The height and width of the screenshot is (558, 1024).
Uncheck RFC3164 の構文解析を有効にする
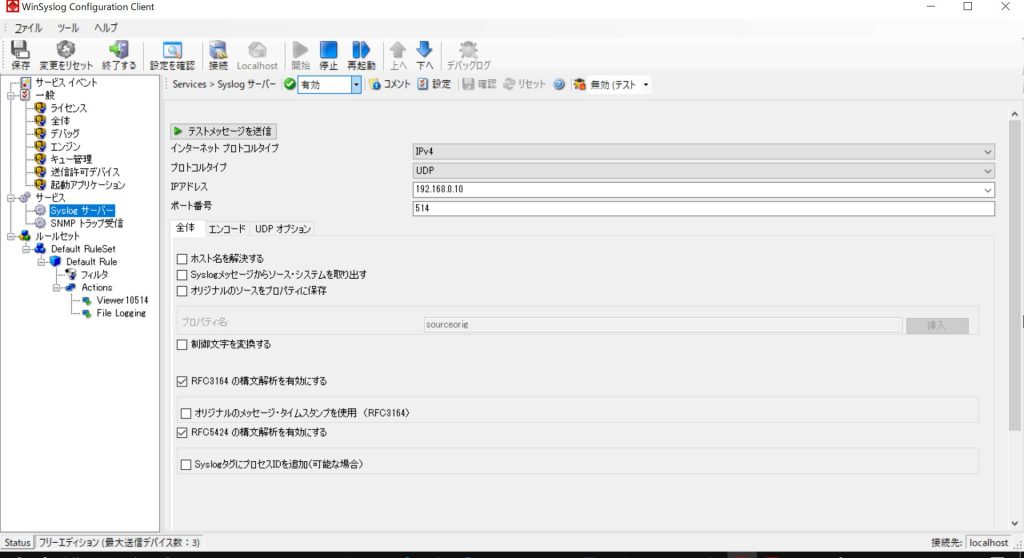182,381
